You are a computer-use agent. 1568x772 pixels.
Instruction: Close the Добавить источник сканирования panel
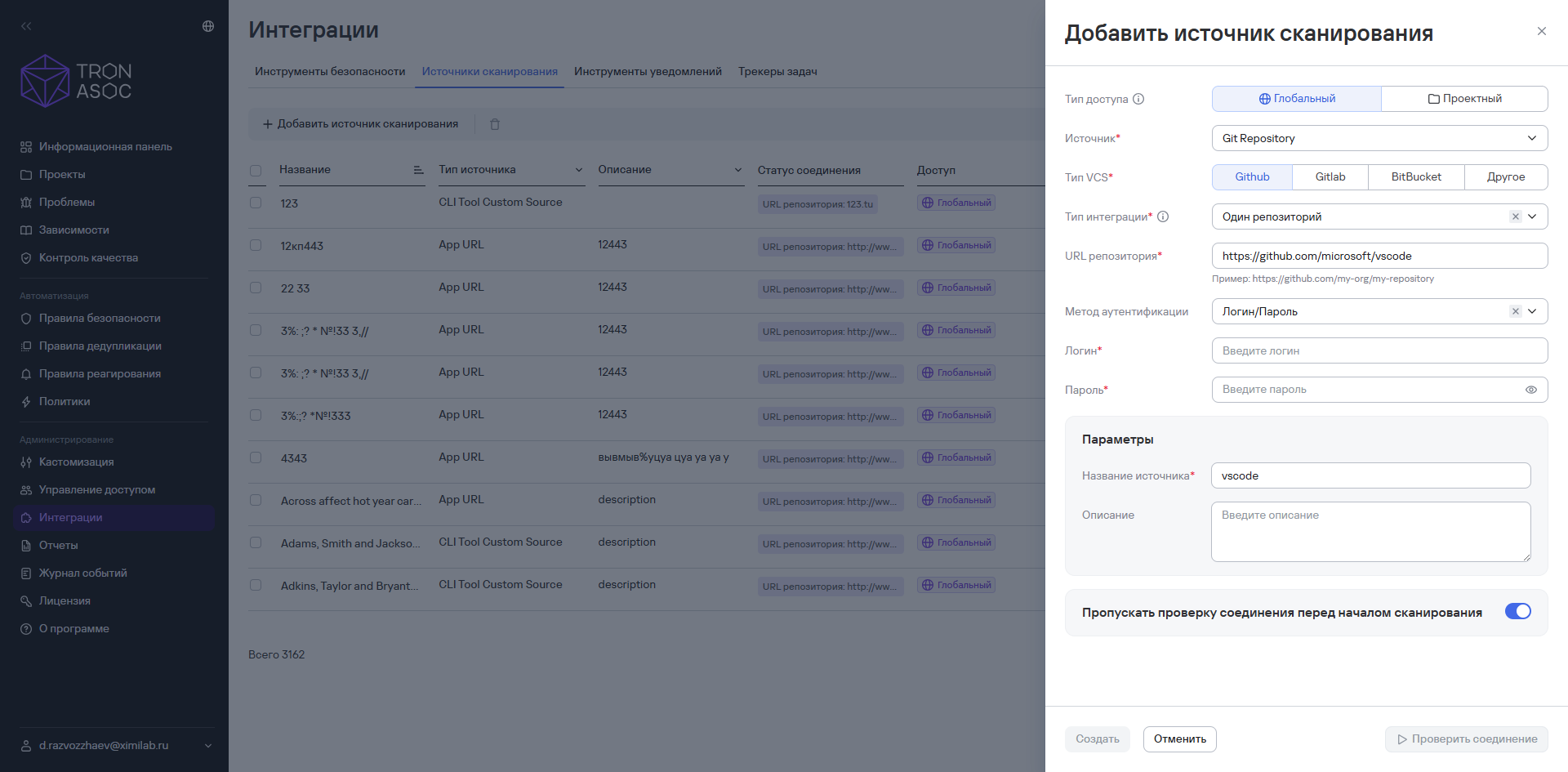point(1542,31)
